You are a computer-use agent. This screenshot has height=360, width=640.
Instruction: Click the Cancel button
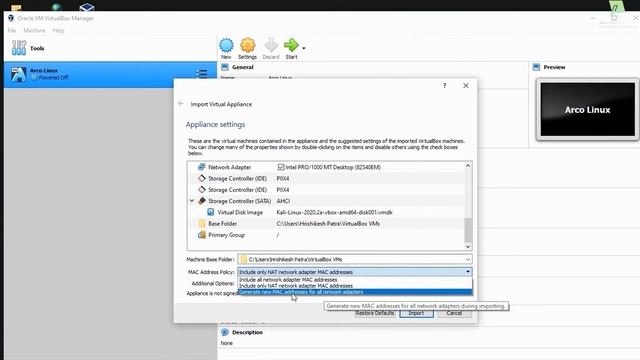(454, 313)
